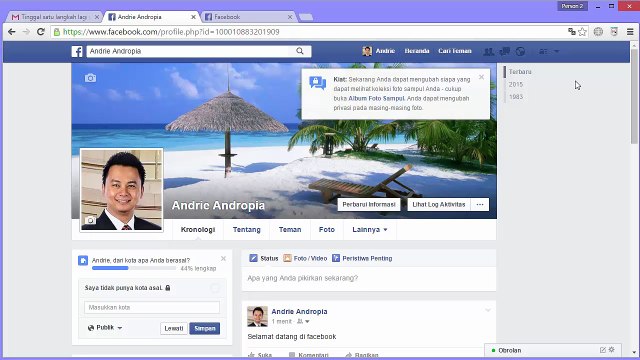The height and width of the screenshot is (360, 640).
Task: Close the Andrie Andropia tab
Action: tap(193, 17)
